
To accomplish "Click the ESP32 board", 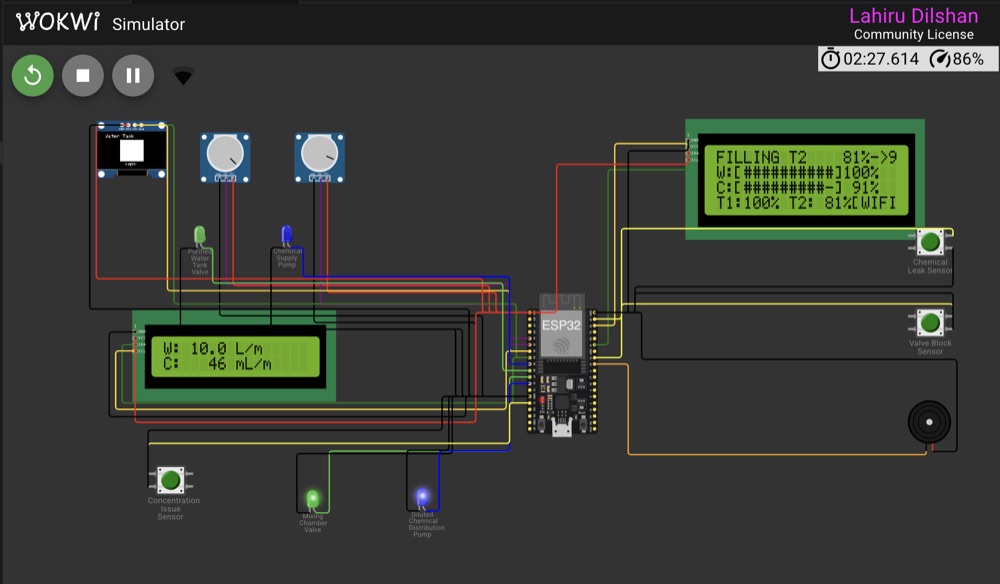I will click(x=562, y=365).
